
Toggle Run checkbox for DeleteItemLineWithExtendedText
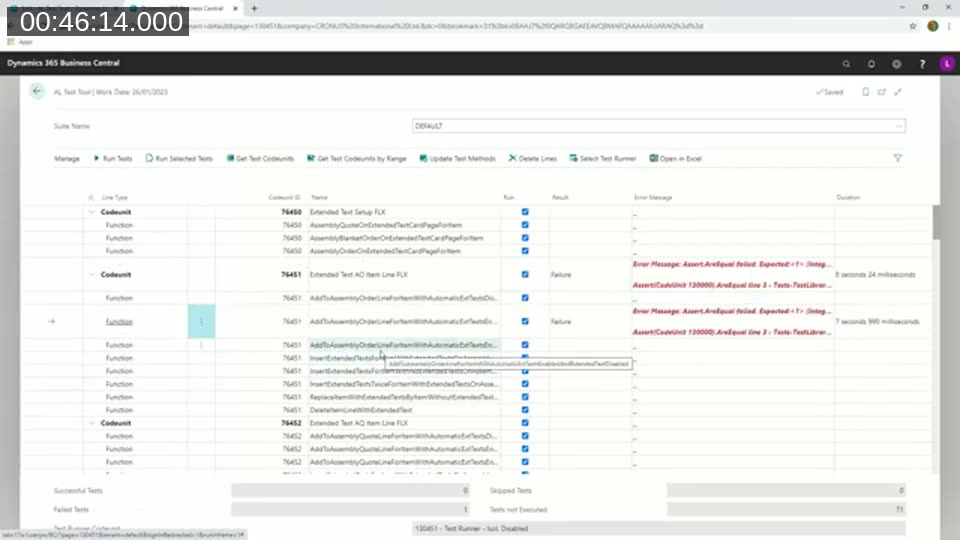click(525, 410)
